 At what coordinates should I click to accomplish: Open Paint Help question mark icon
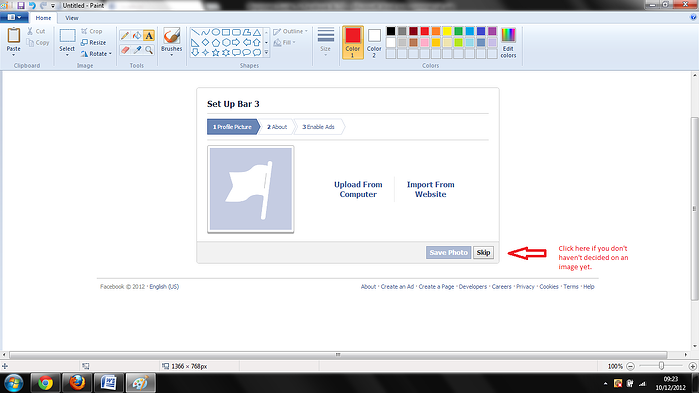(693, 17)
